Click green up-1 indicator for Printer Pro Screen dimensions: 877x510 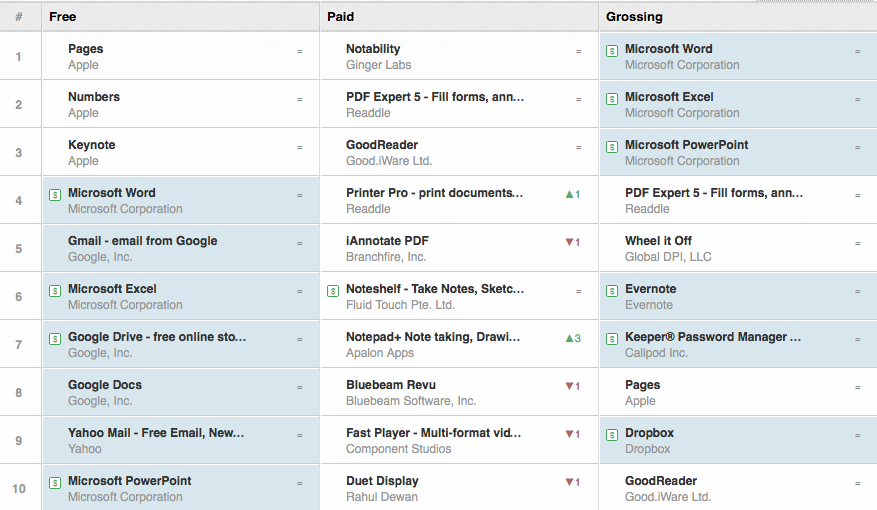[573, 195]
